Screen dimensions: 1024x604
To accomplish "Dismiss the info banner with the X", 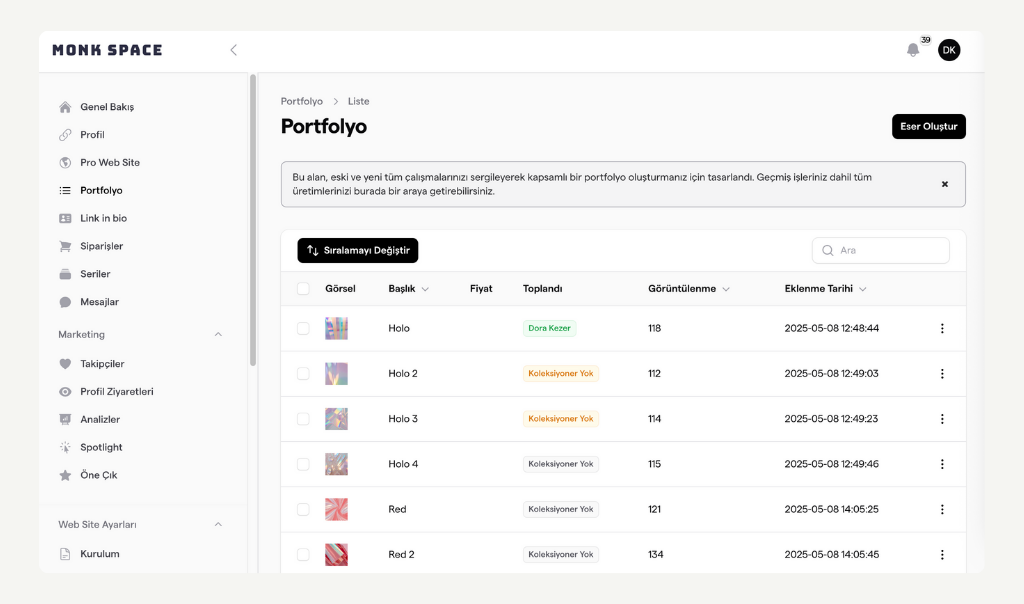I will pyautogui.click(x=944, y=184).
